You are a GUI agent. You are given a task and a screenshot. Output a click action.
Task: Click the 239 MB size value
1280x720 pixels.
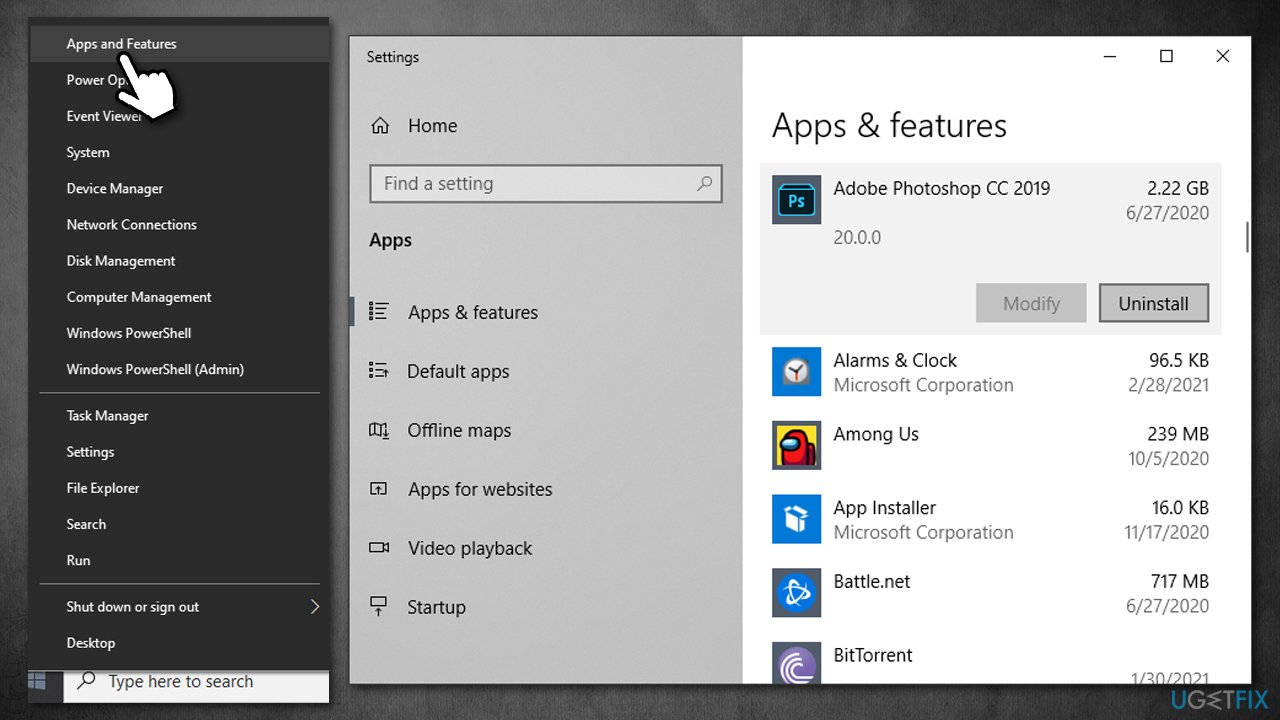(x=1177, y=434)
